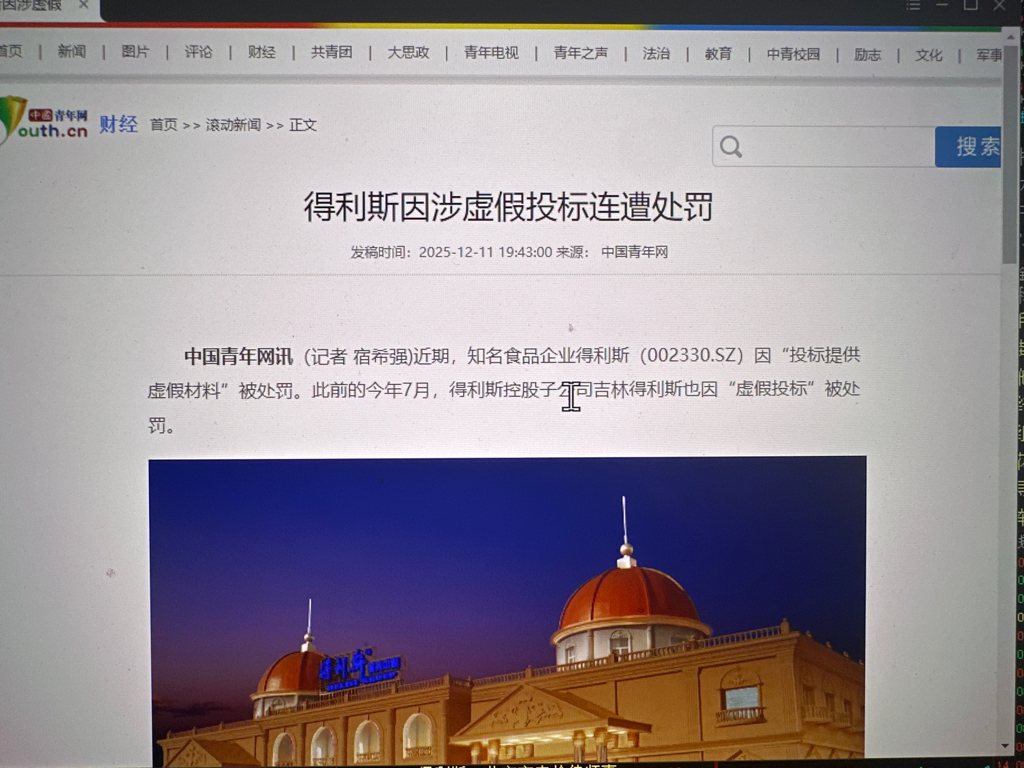Click the magnifier icon in search box

[x=731, y=147]
